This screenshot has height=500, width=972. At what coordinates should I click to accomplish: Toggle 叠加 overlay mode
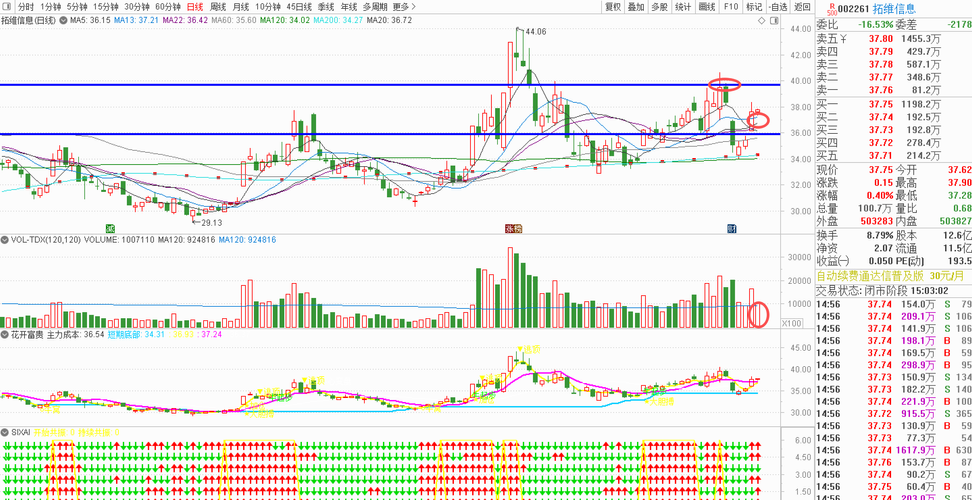point(635,7)
